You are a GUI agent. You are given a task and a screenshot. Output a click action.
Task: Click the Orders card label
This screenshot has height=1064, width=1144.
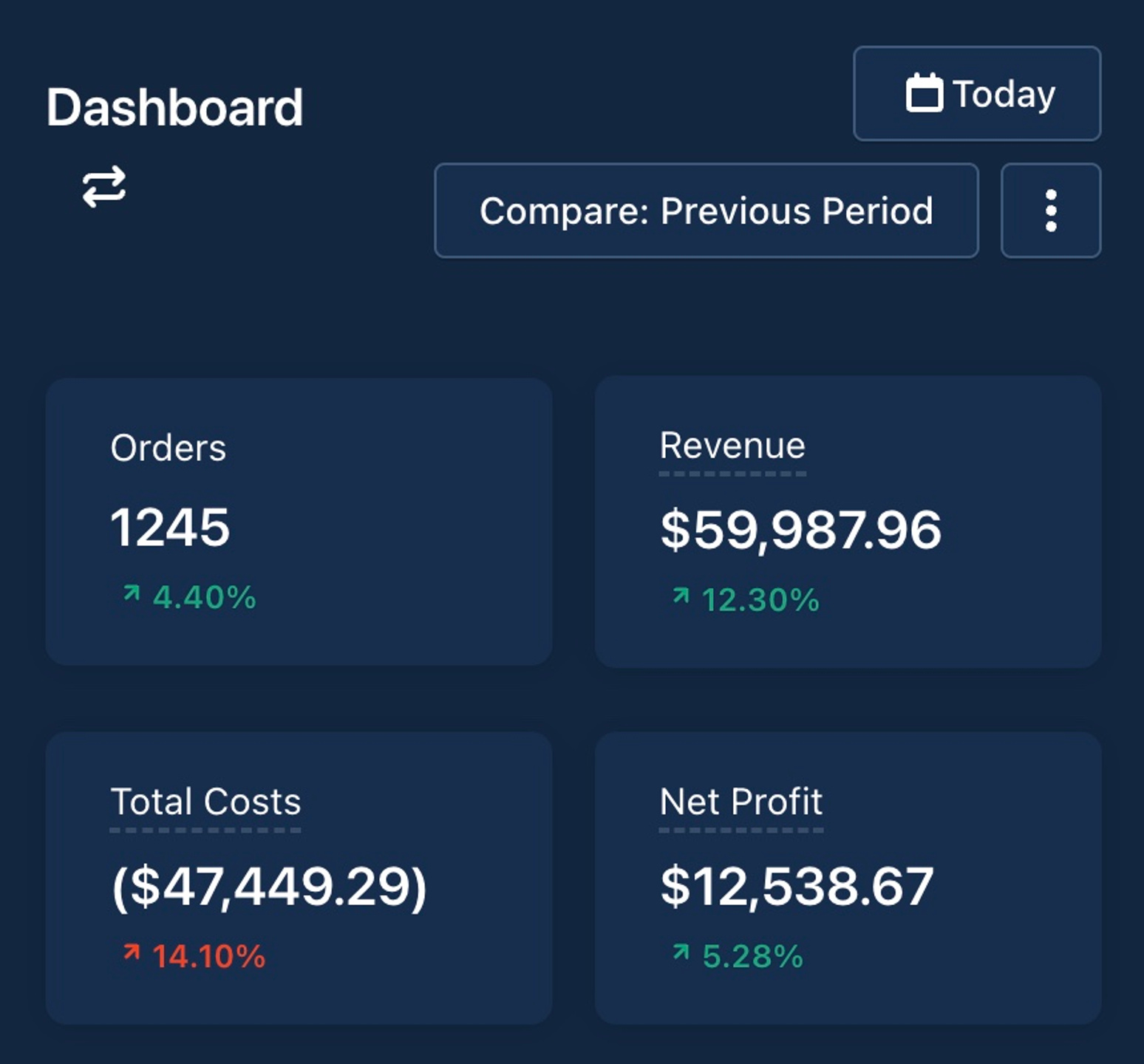[168, 448]
